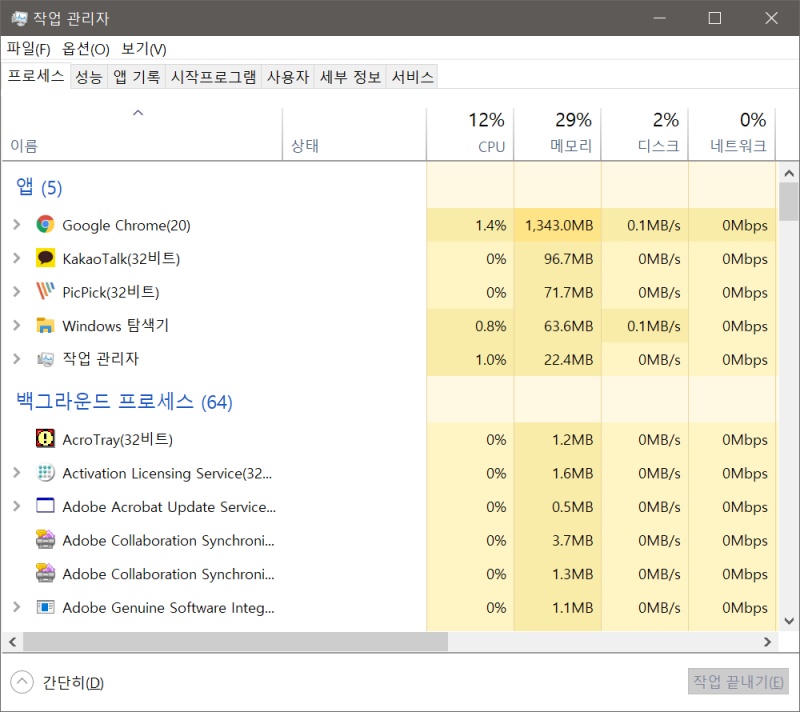Click the 앱 (5) group header
Viewport: 800px width, 712px height.
pyautogui.click(x=39, y=187)
